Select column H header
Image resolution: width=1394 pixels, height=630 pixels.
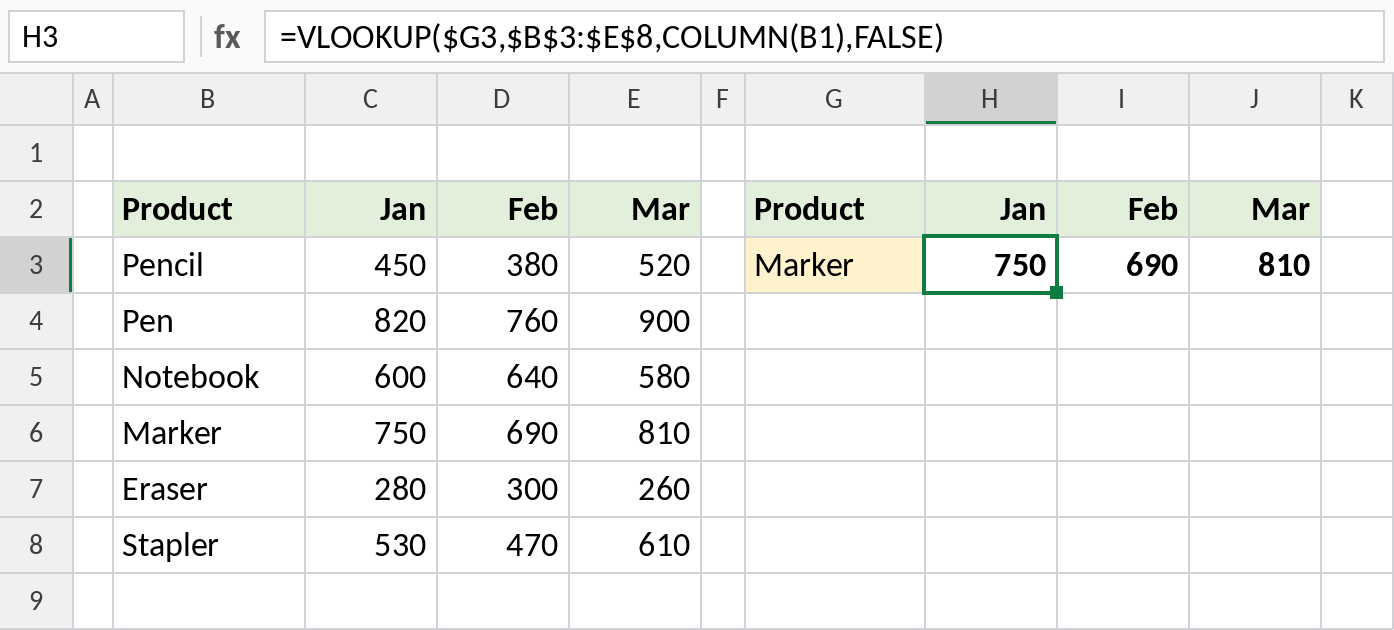(991, 99)
